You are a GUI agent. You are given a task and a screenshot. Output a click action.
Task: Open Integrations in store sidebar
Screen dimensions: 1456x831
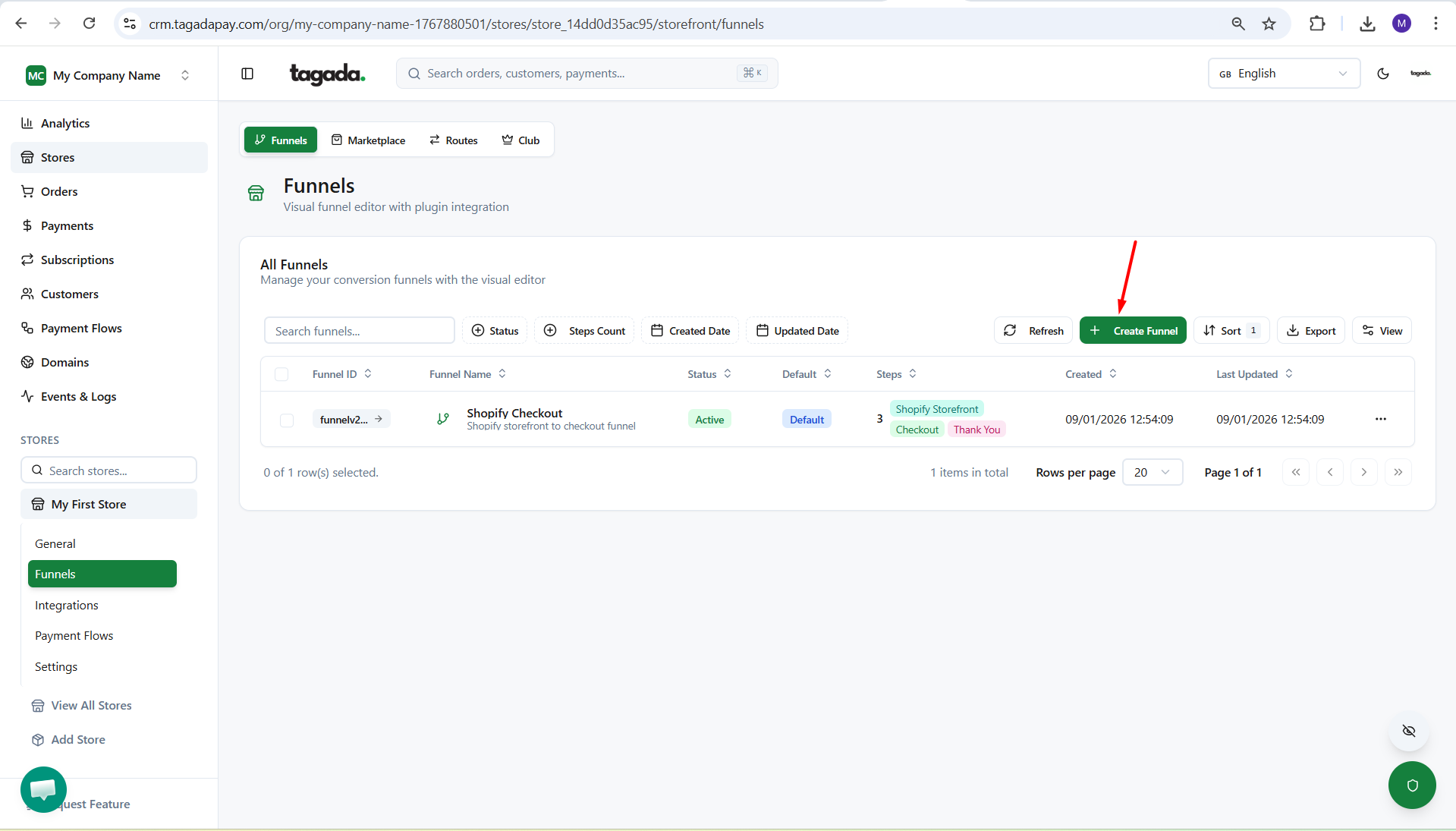67,605
